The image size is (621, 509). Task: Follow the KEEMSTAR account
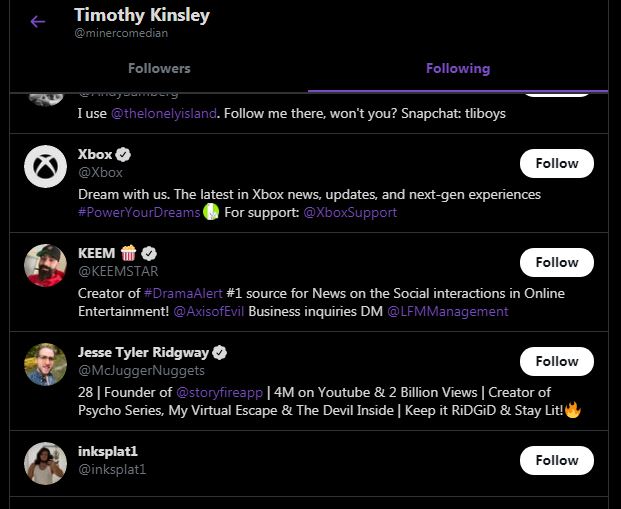coord(557,263)
